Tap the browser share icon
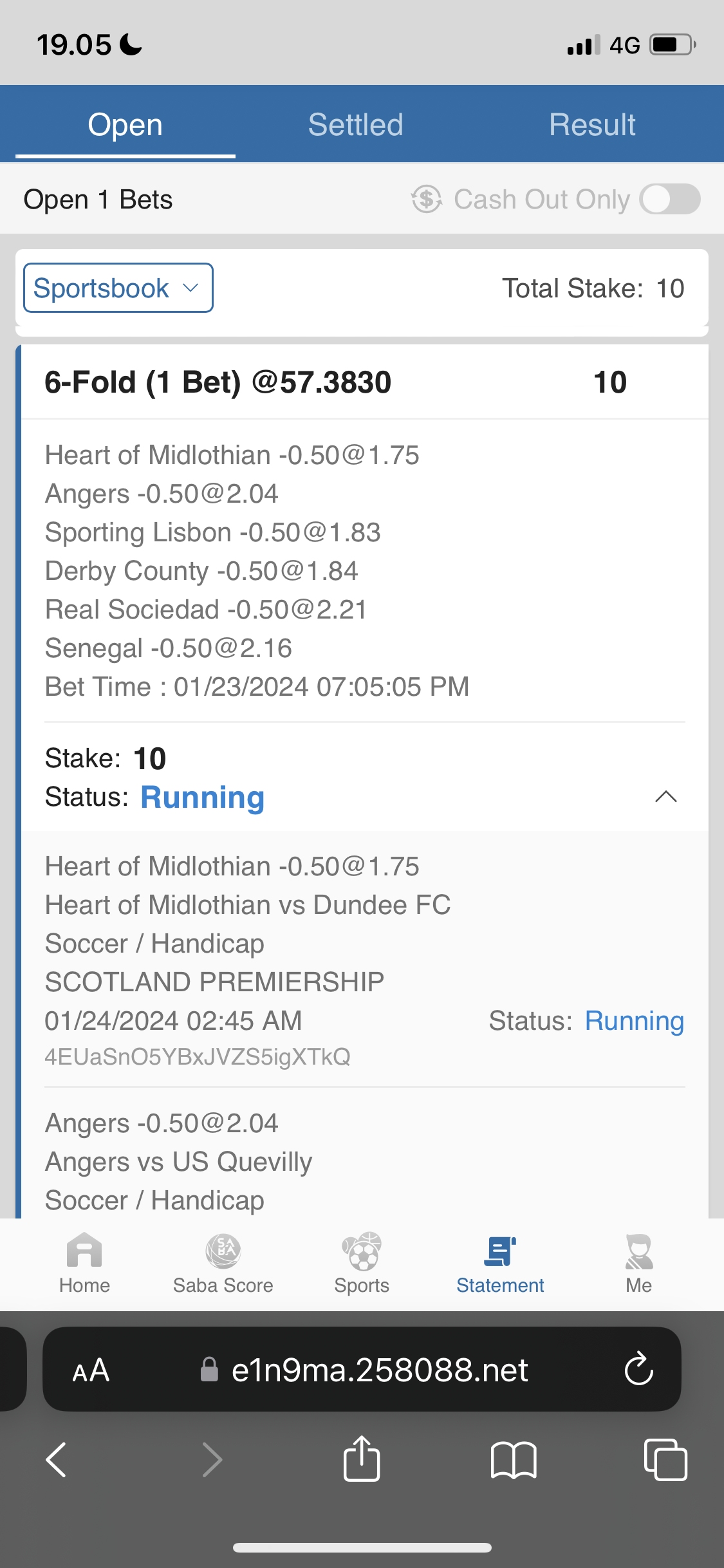724x1568 pixels. pos(362,1459)
